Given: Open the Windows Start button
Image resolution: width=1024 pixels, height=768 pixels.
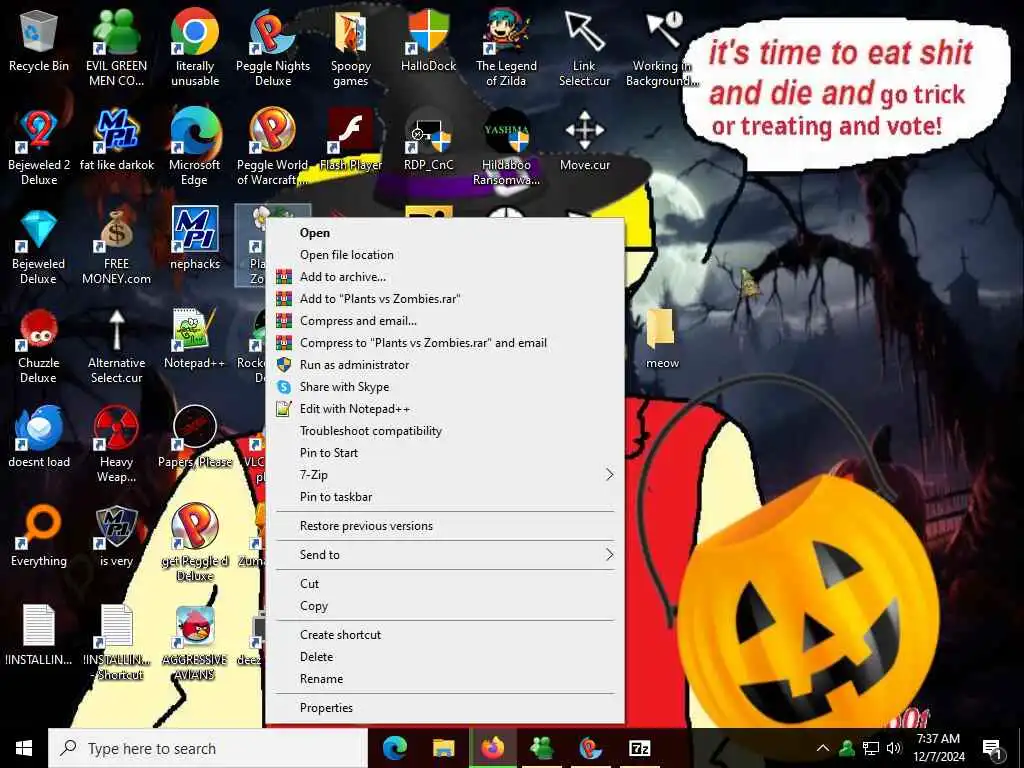Looking at the screenshot, I should (24, 748).
